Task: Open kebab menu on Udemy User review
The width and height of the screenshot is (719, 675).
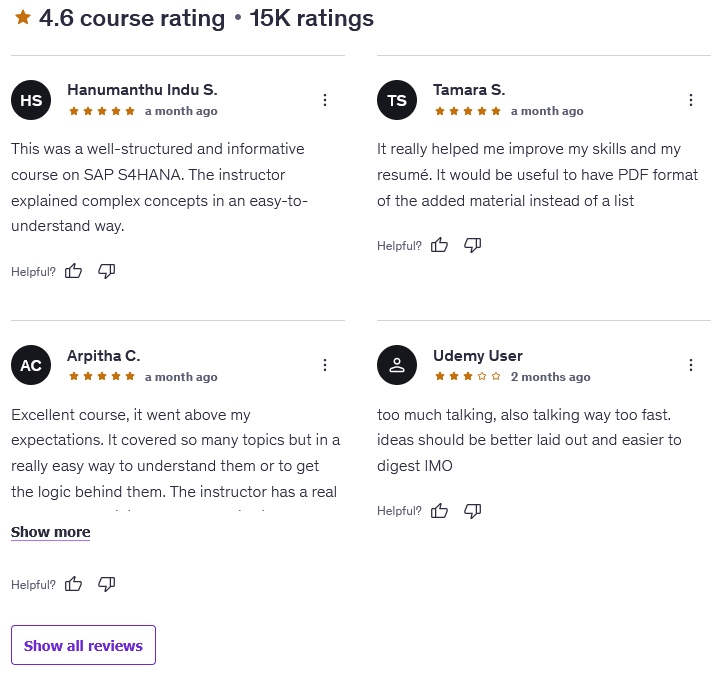Action: click(691, 366)
